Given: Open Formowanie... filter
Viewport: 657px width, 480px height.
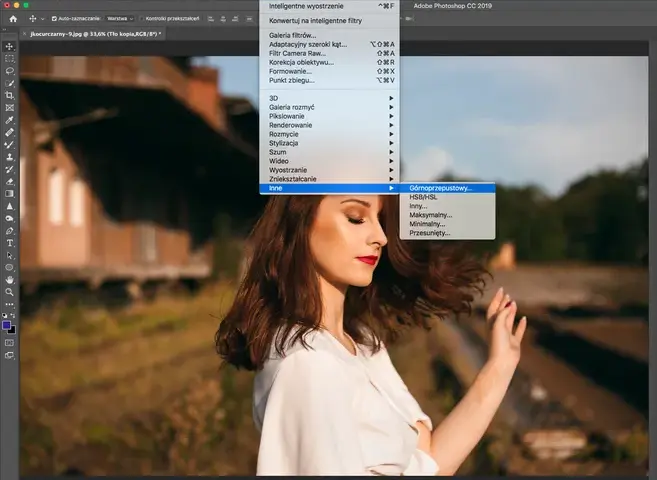Looking at the screenshot, I should pyautogui.click(x=329, y=71).
